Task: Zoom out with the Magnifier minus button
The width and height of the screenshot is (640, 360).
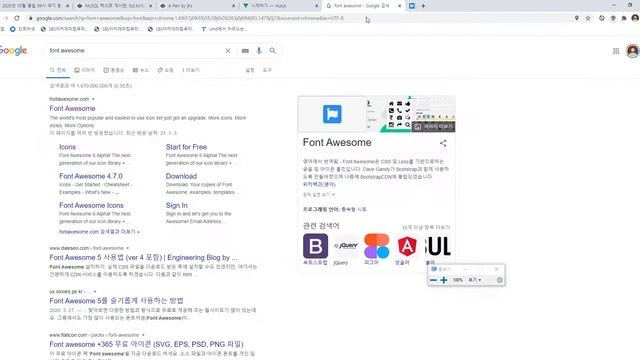Action: 433,280
